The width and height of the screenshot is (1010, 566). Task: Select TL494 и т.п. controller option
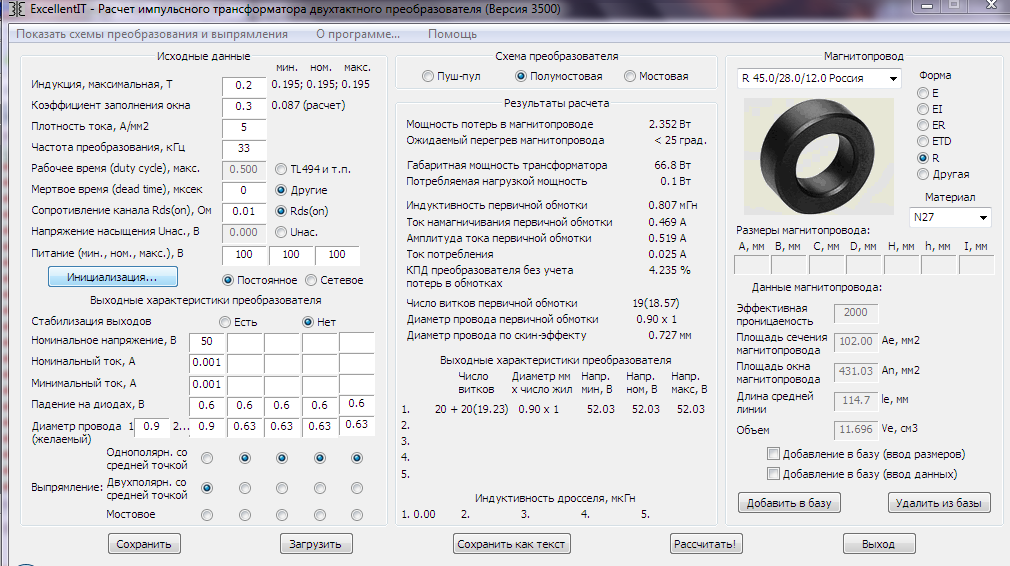tap(281, 169)
